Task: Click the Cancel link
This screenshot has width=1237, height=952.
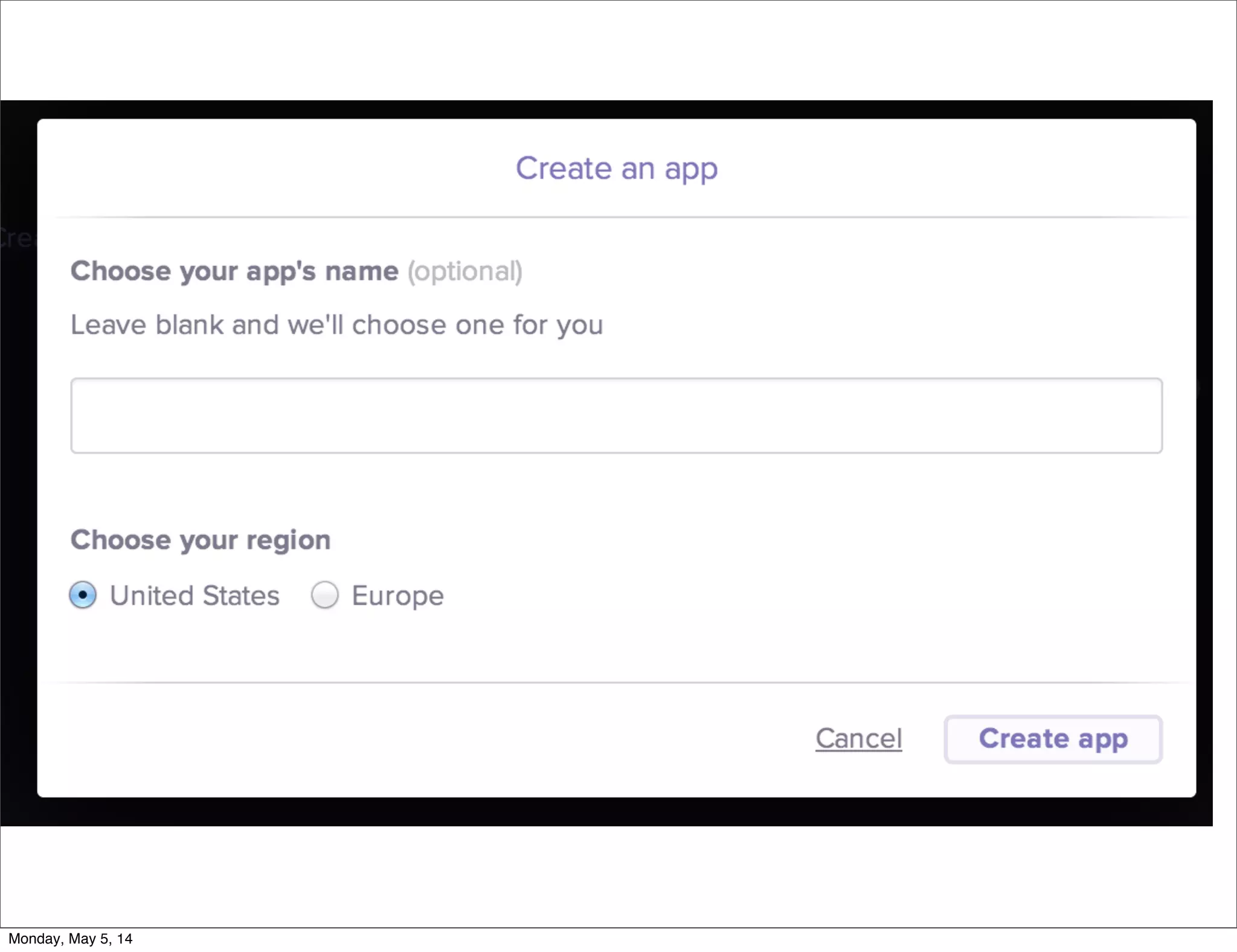Action: pos(858,738)
